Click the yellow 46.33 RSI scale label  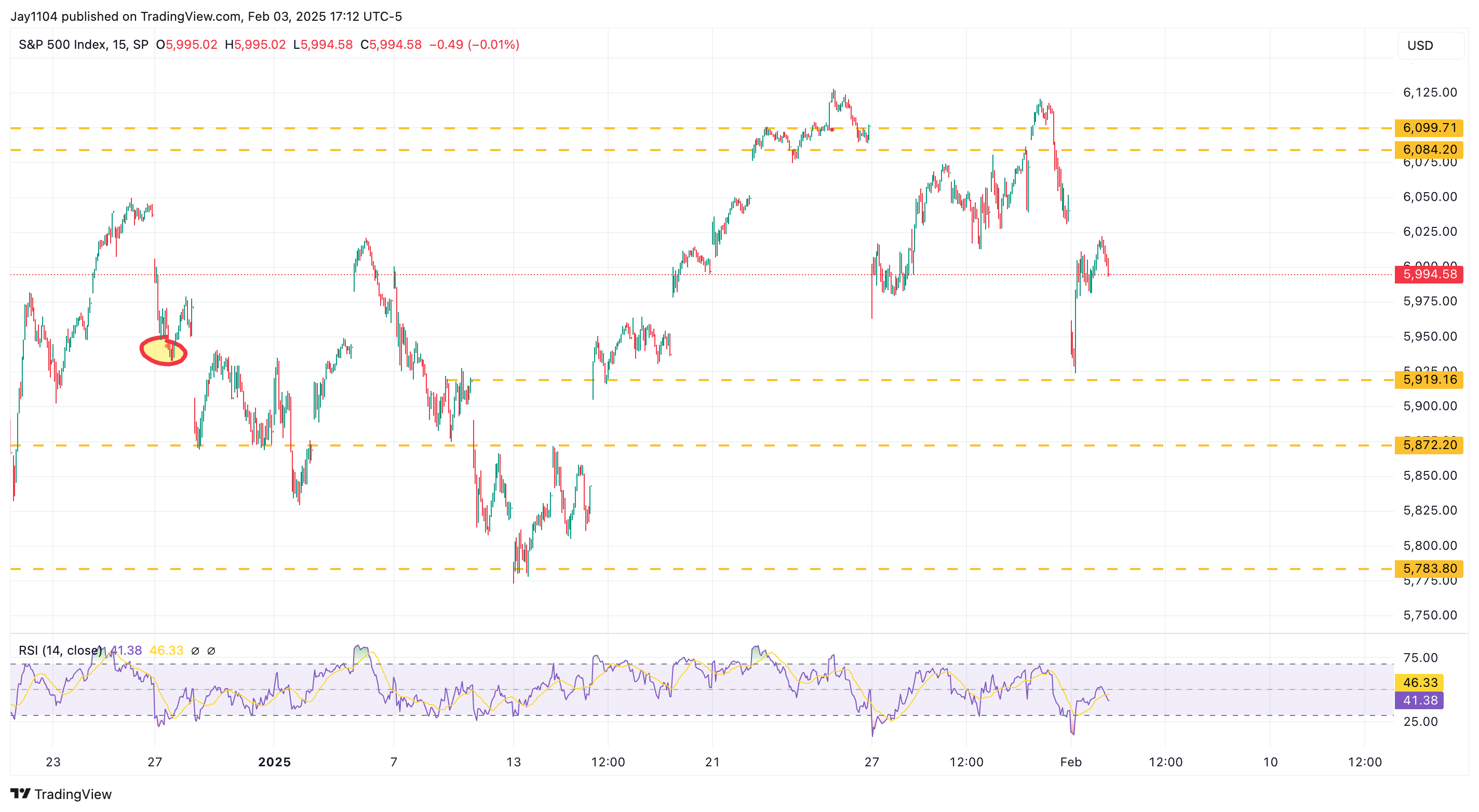[x=1420, y=682]
